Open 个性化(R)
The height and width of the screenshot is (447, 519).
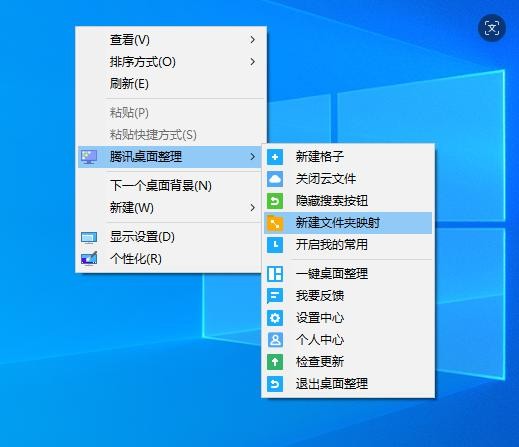[x=171, y=259]
